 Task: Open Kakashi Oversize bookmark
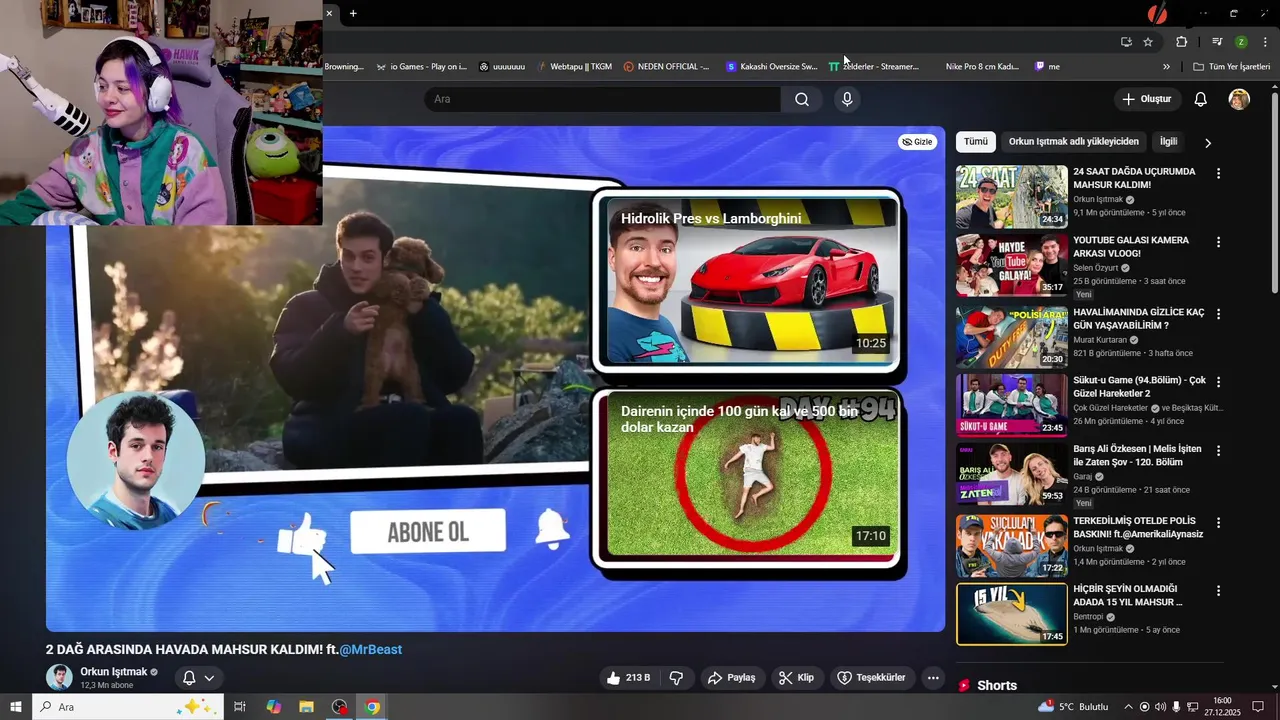point(771,67)
